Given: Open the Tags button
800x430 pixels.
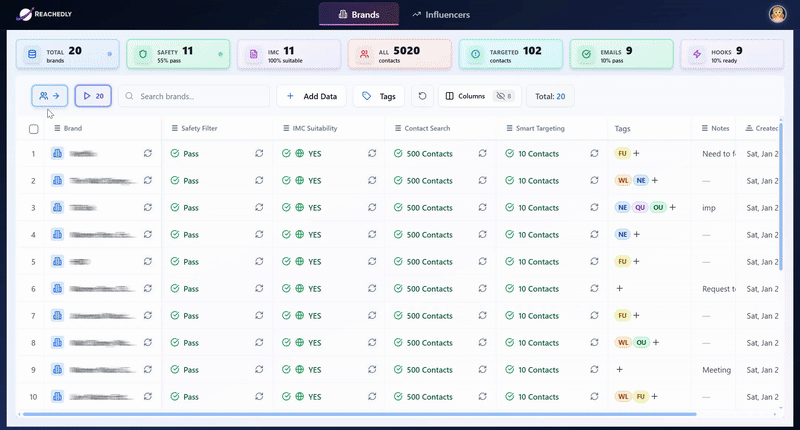Looking at the screenshot, I should click(x=379, y=96).
